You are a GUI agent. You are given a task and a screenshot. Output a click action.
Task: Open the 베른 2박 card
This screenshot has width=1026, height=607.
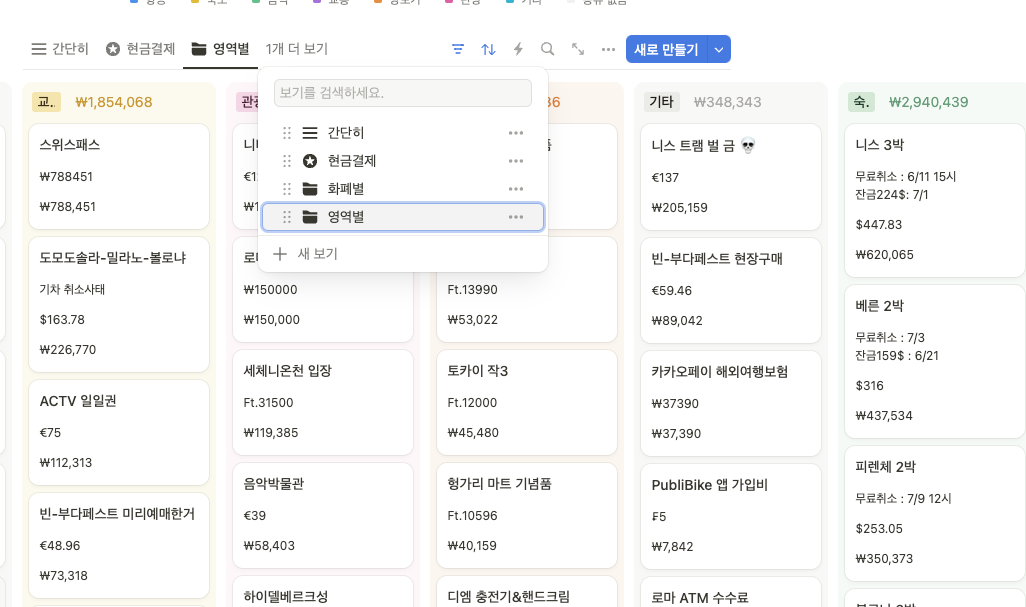point(934,361)
